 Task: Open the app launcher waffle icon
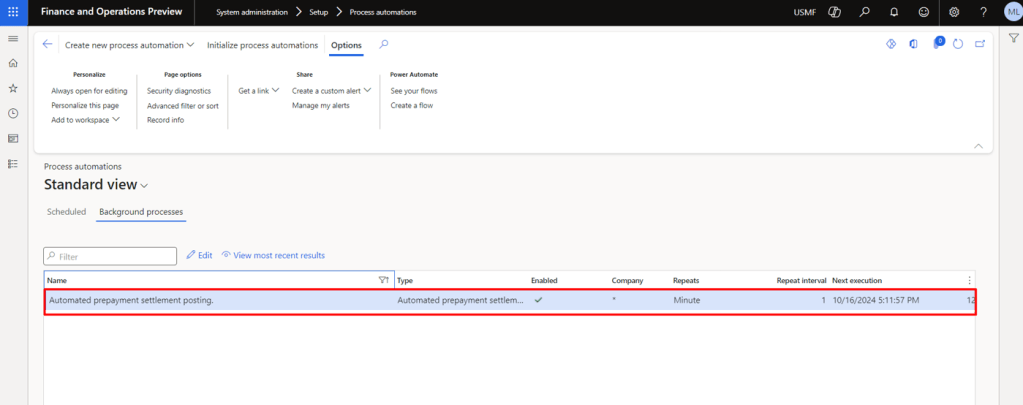[x=13, y=12]
